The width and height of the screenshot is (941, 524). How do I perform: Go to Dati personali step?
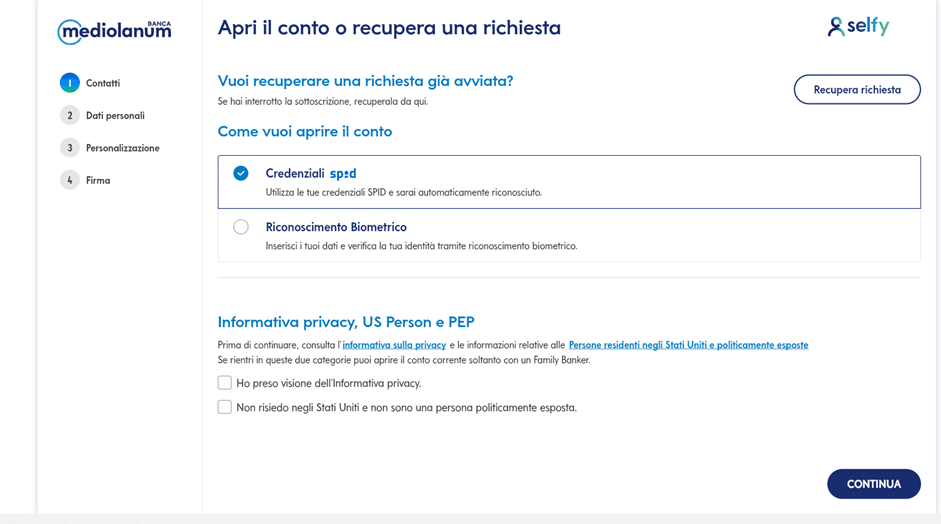[115, 116]
